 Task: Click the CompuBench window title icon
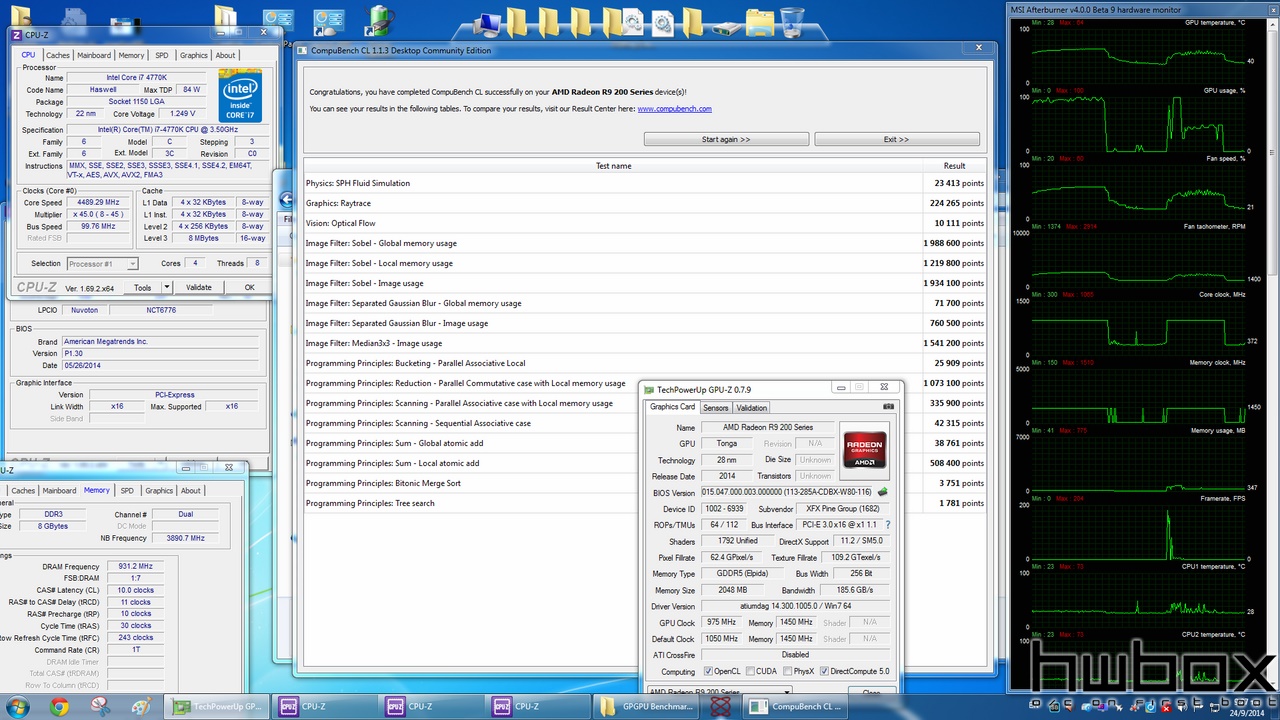coord(304,51)
